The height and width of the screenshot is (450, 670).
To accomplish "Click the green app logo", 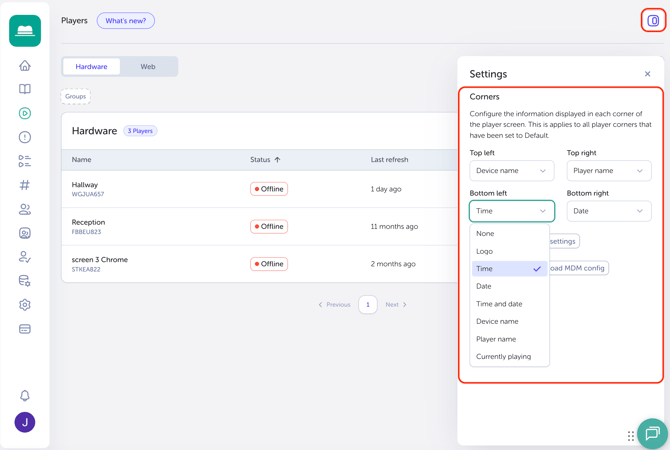I will [25, 31].
